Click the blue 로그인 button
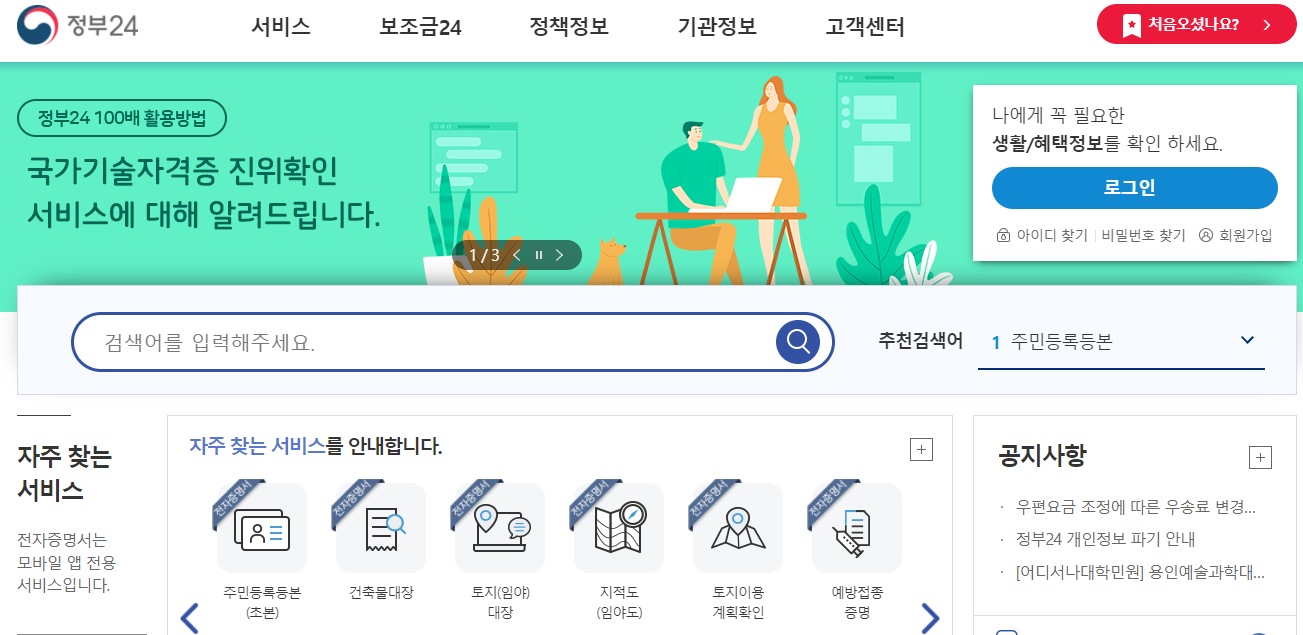The height and width of the screenshot is (635, 1303). 1135,188
